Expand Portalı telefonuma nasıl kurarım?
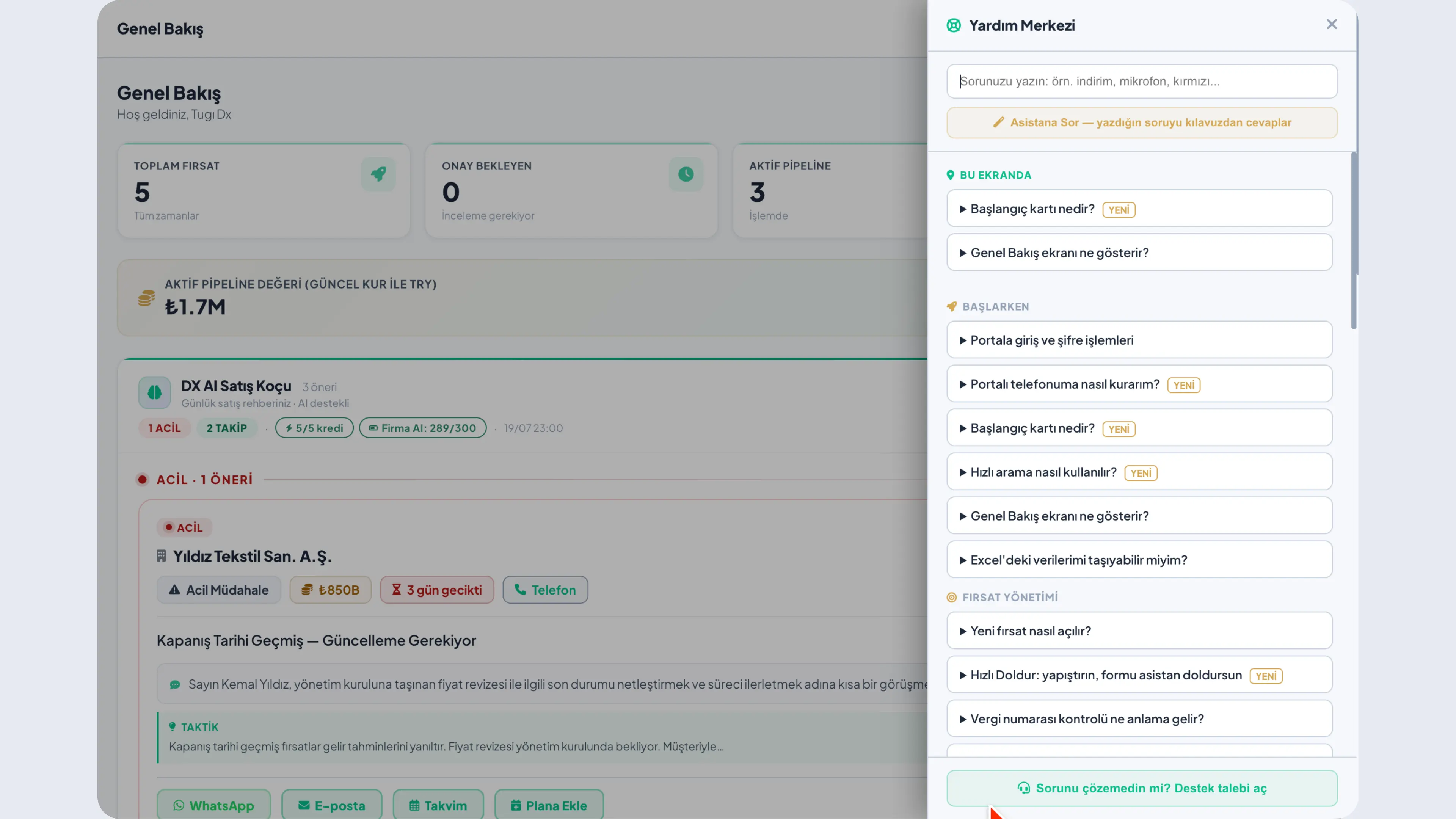This screenshot has height=819, width=1456. [1139, 384]
